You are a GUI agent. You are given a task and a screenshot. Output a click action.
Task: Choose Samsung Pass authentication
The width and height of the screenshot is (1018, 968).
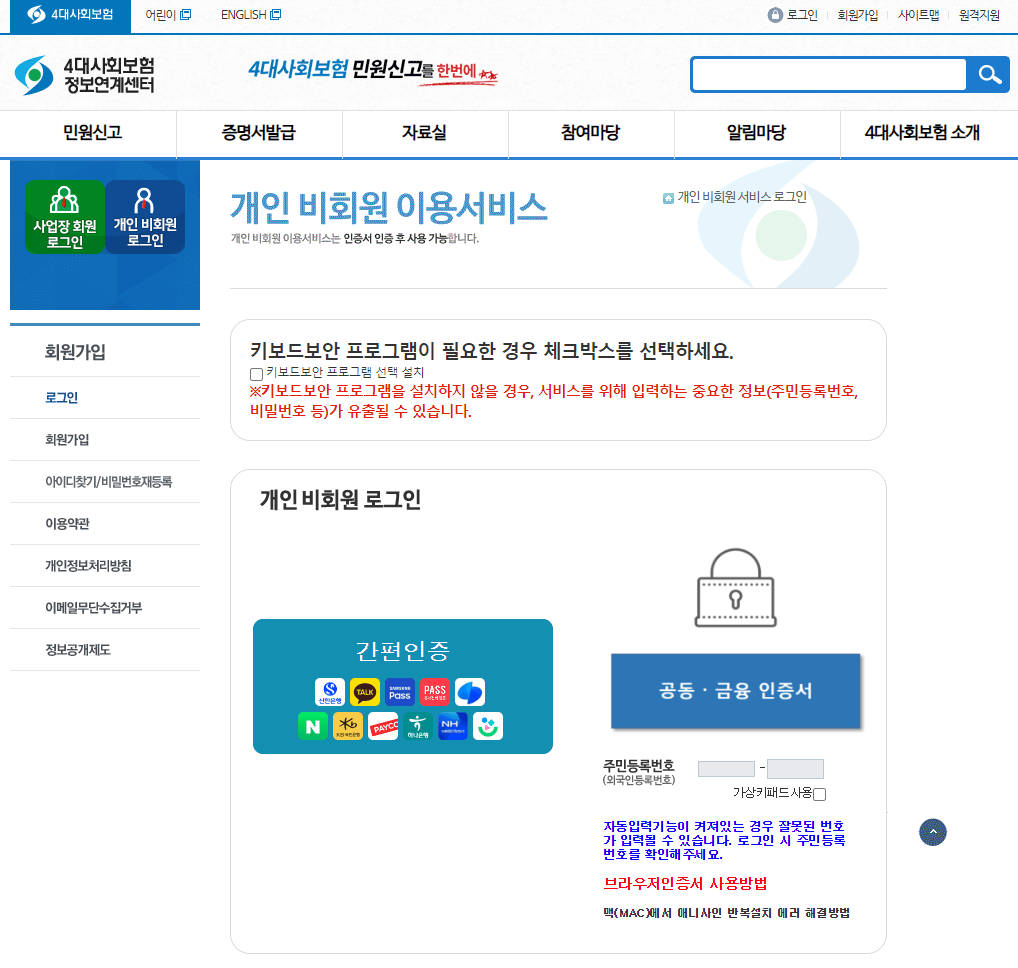(400, 692)
